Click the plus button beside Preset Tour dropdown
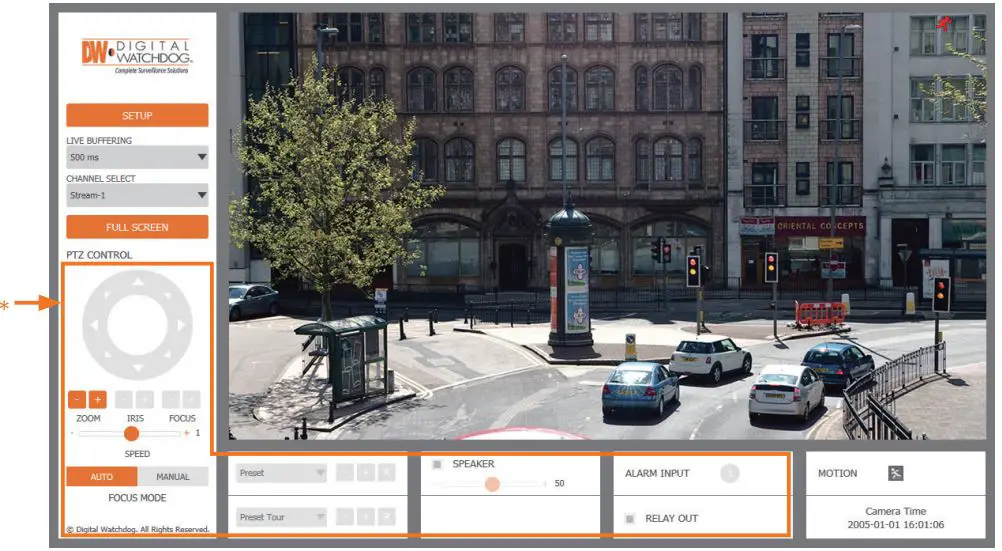This screenshot has width=1002, height=551. [x=366, y=516]
